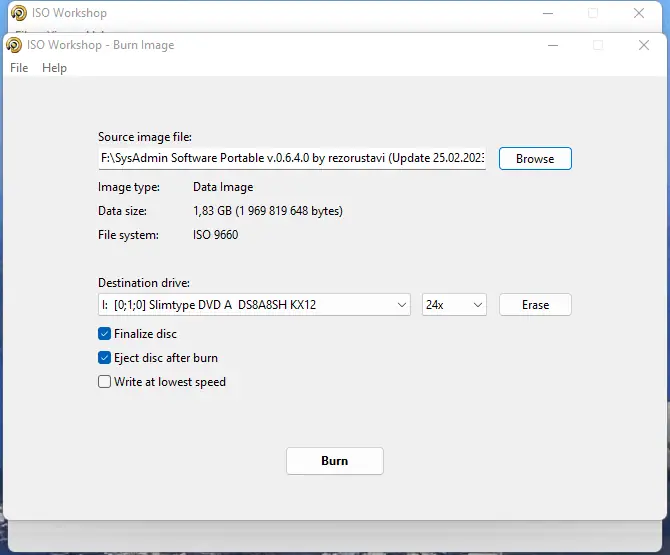Toggle Eject disc after burn checkbox
The height and width of the screenshot is (555, 670).
[104, 358]
